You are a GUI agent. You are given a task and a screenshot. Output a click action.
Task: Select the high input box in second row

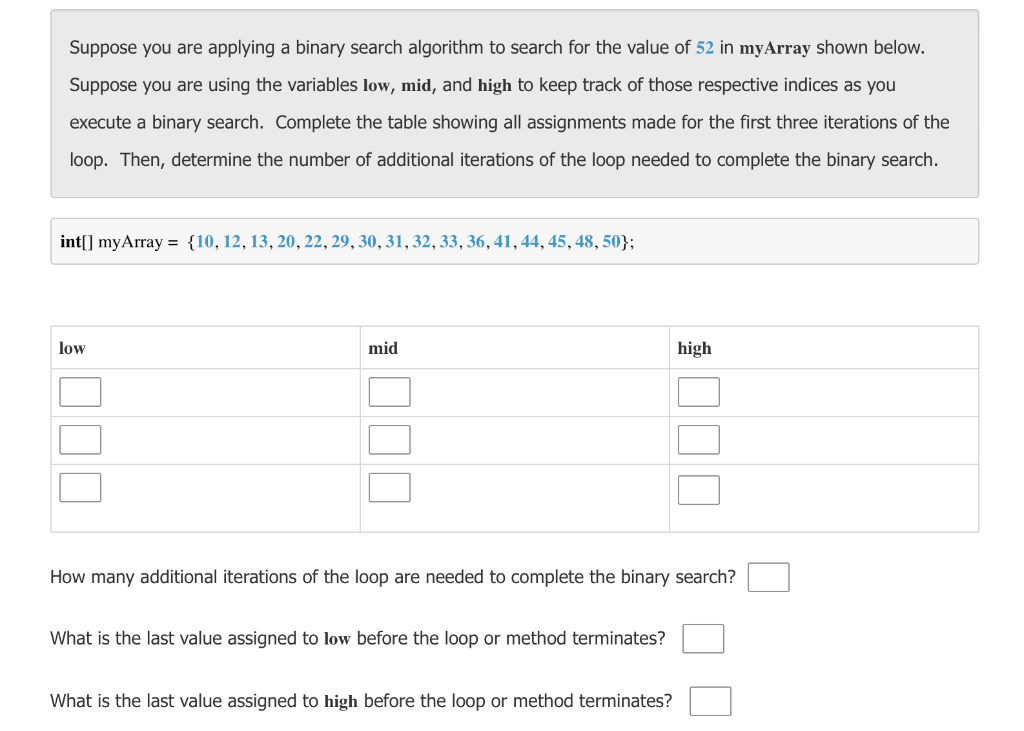(698, 439)
